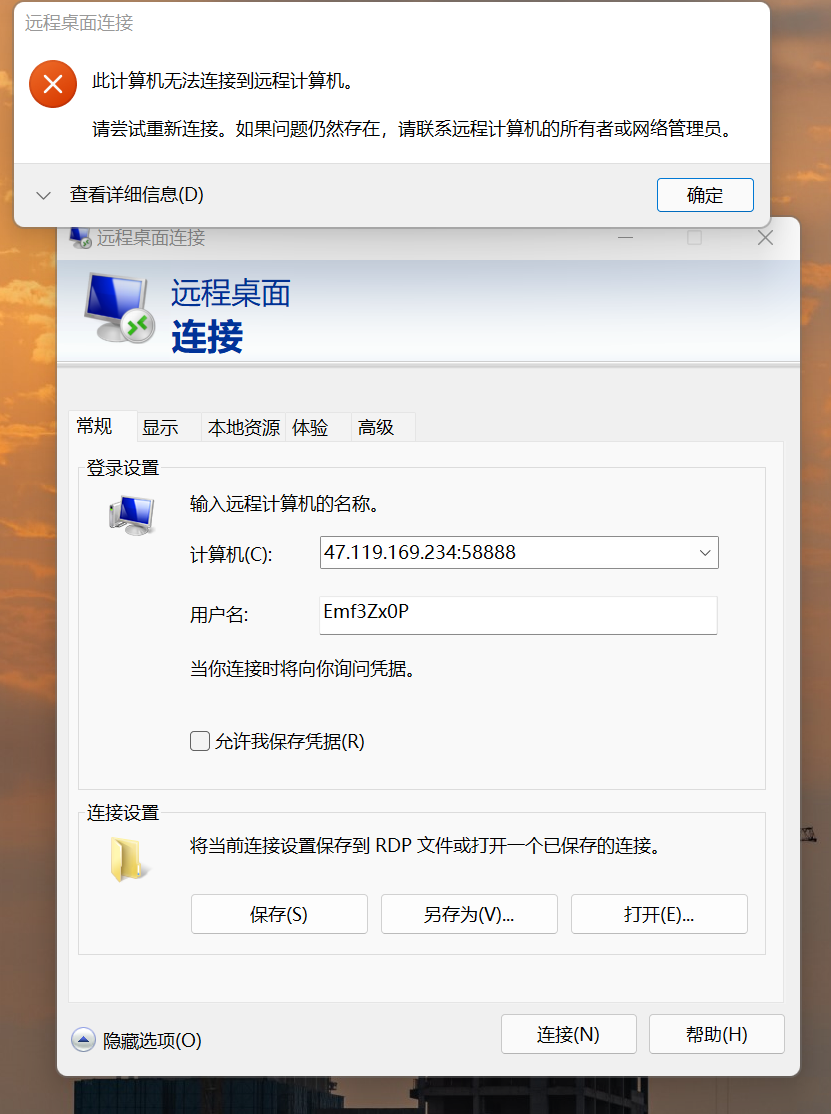Click the 用户名 input field

click(518, 615)
